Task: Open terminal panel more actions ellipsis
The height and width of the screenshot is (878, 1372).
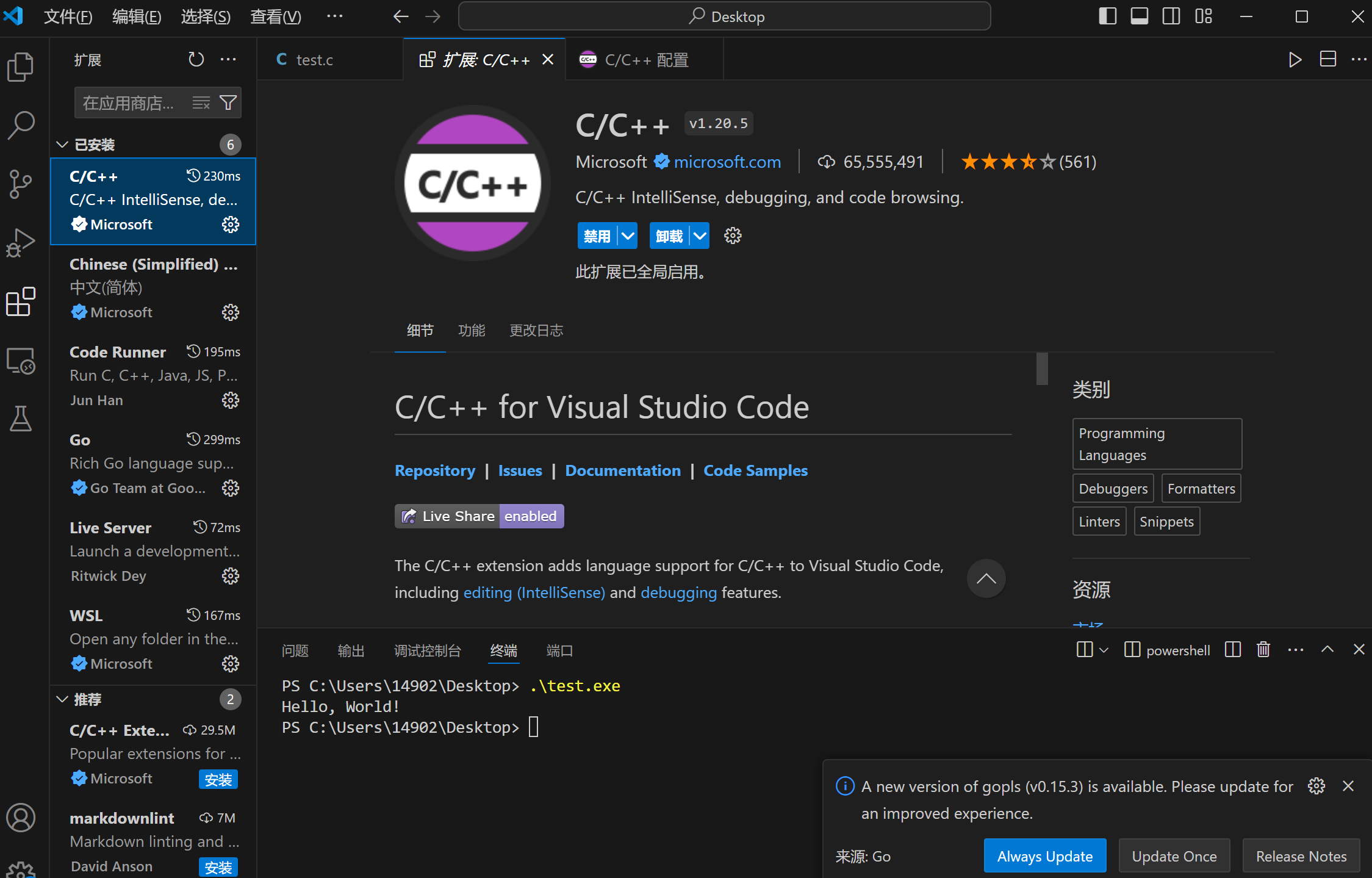Action: click(1296, 650)
